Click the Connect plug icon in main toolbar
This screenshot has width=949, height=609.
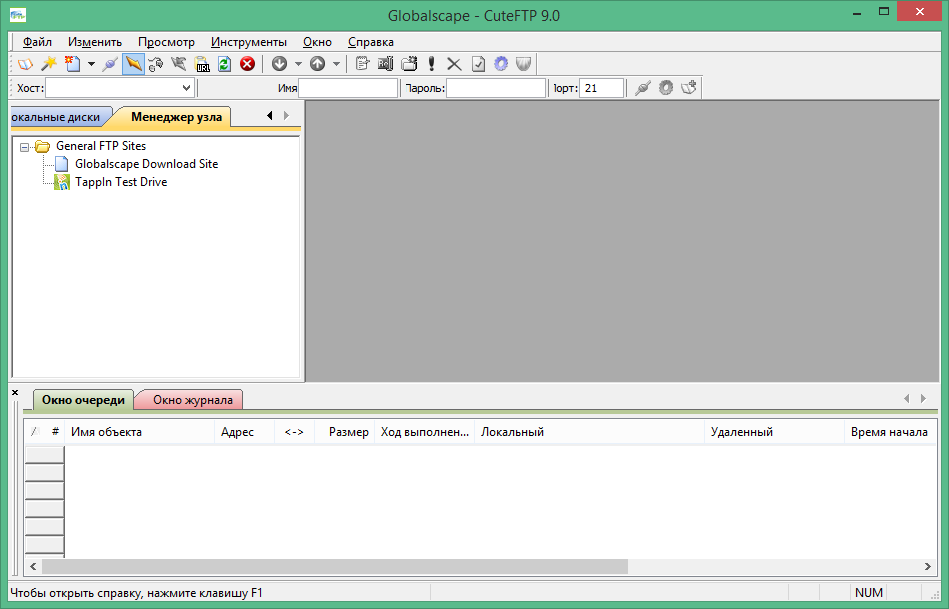[x=110, y=64]
